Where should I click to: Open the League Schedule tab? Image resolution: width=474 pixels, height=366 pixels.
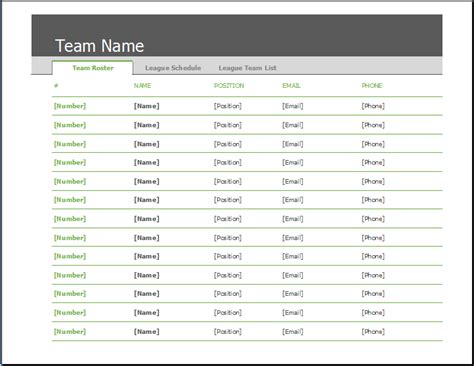pos(173,68)
